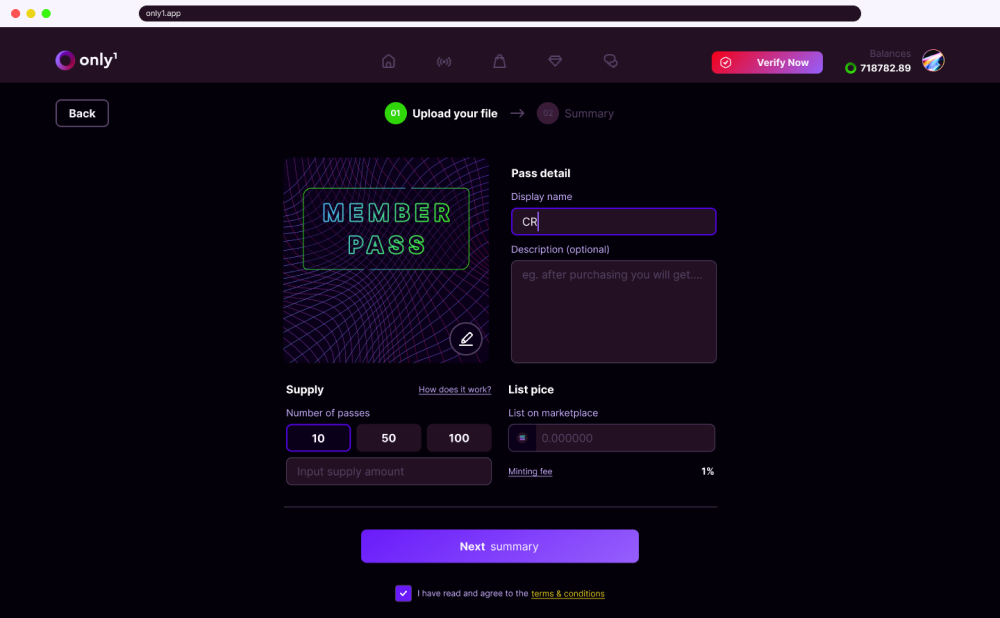Uncheck the terms agreement checkbox
The image size is (1000, 618).
403,593
